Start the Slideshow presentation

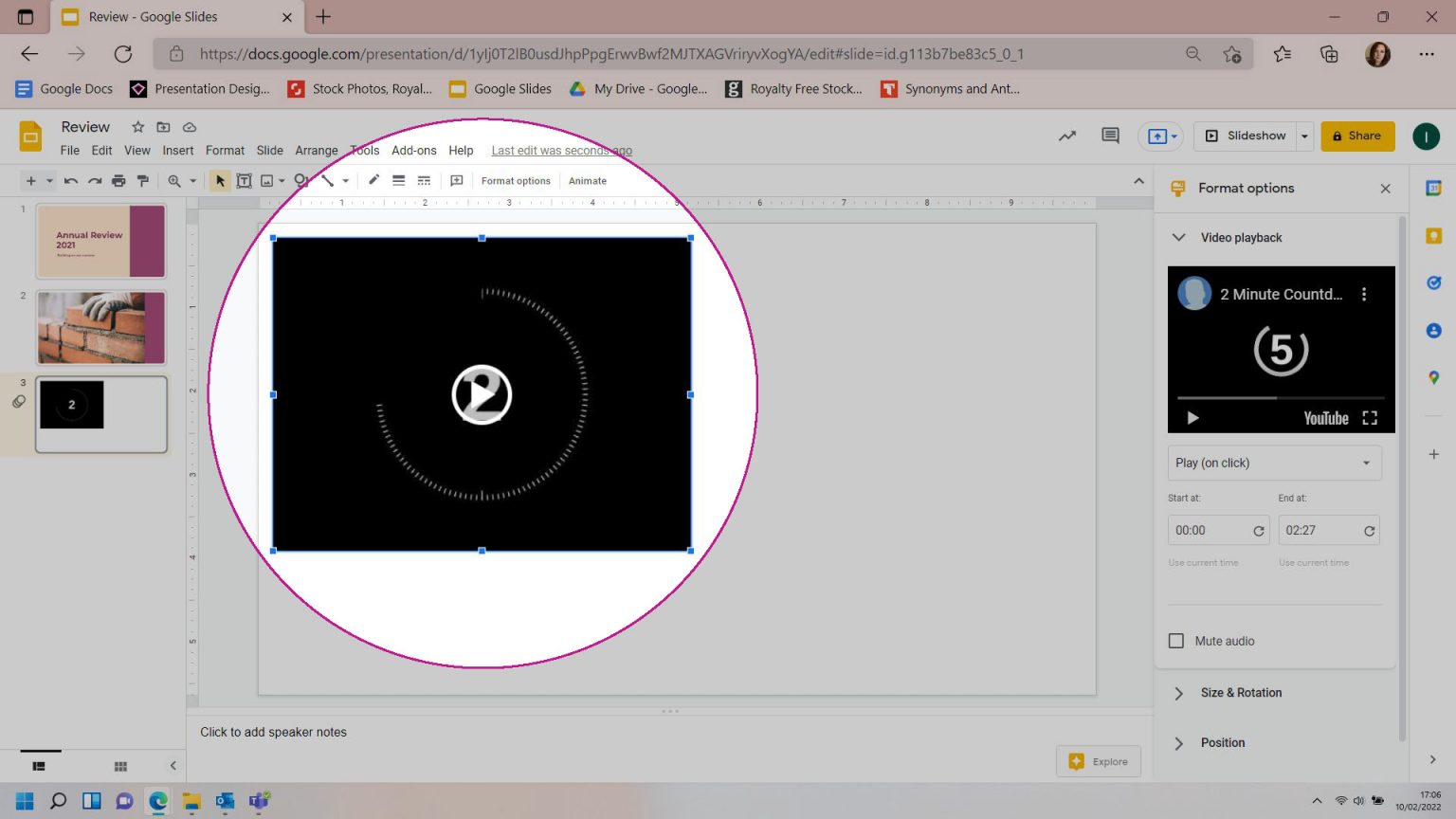click(x=1245, y=136)
